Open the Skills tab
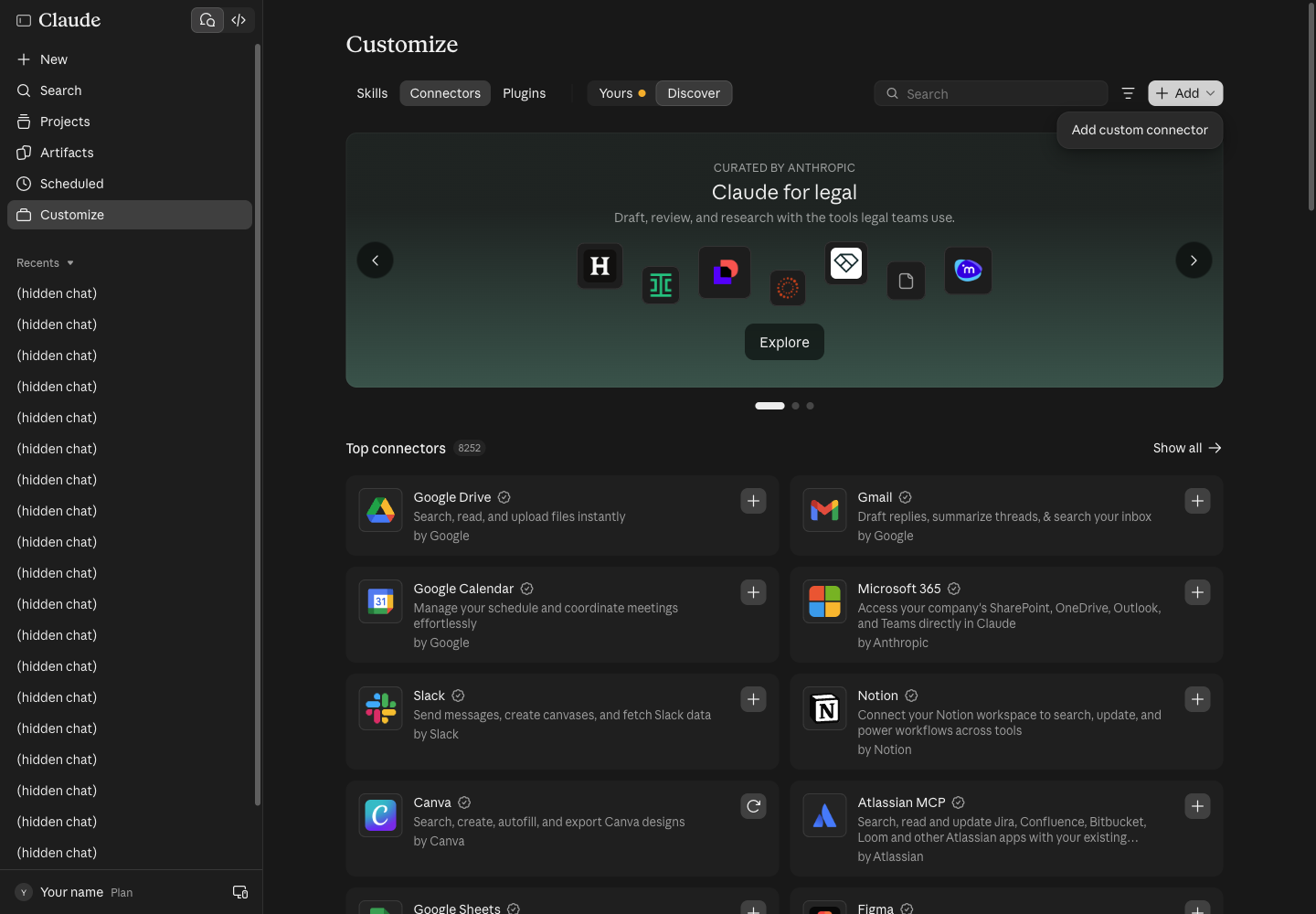Image resolution: width=1316 pixels, height=914 pixels. point(372,93)
